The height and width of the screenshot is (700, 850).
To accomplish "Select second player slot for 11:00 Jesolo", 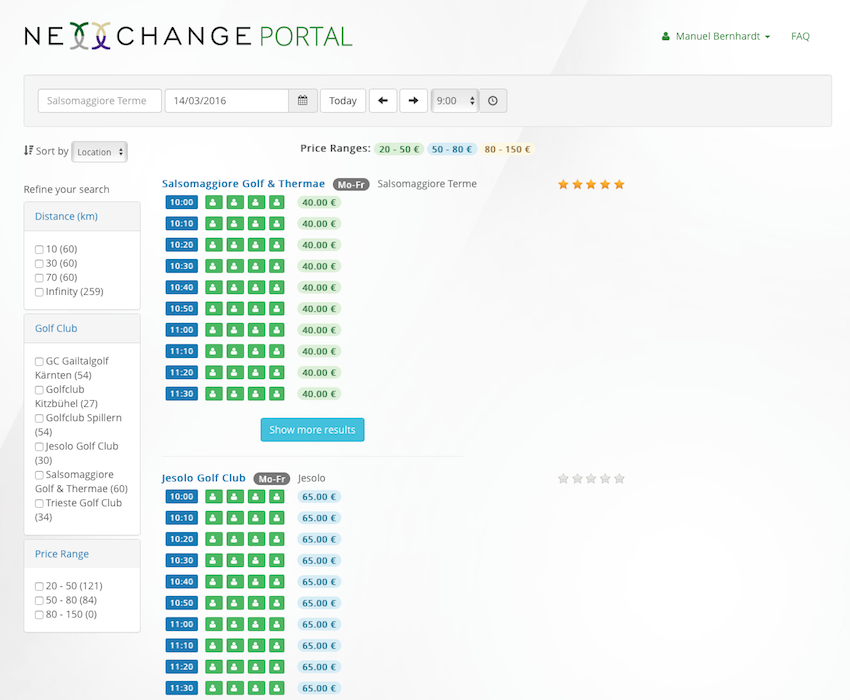I will coord(234,624).
